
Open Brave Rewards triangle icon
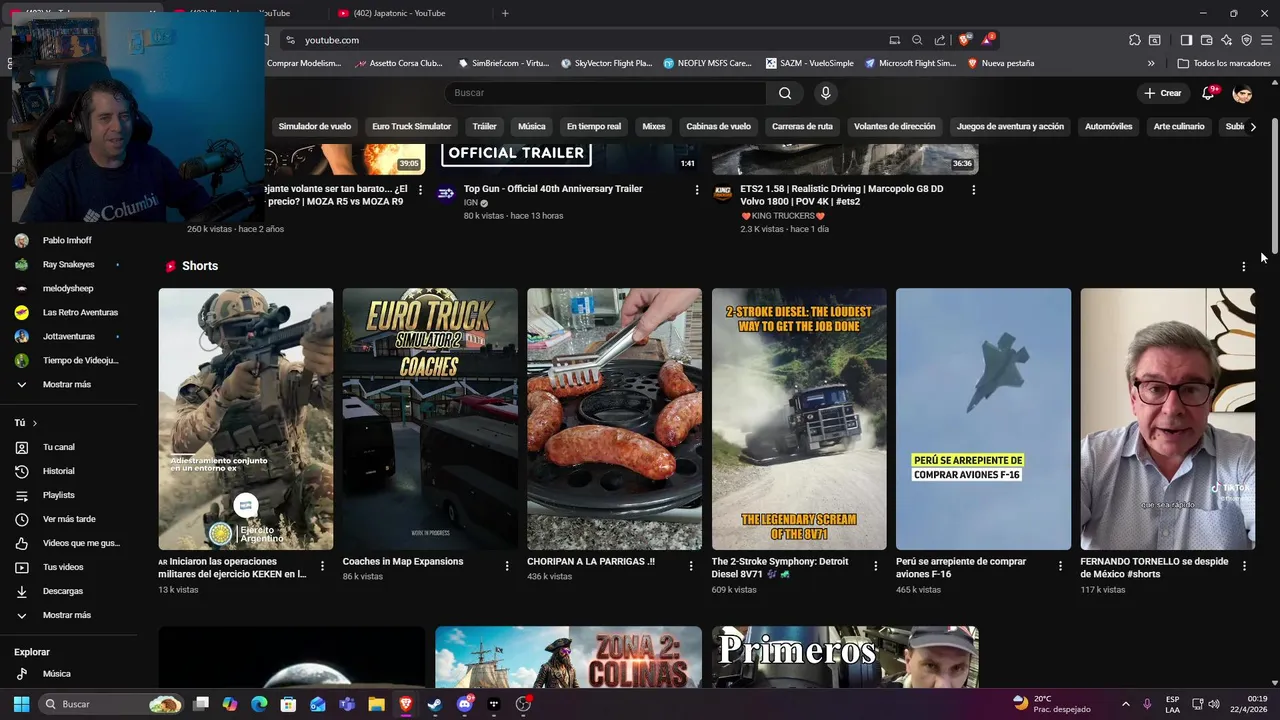click(987, 40)
